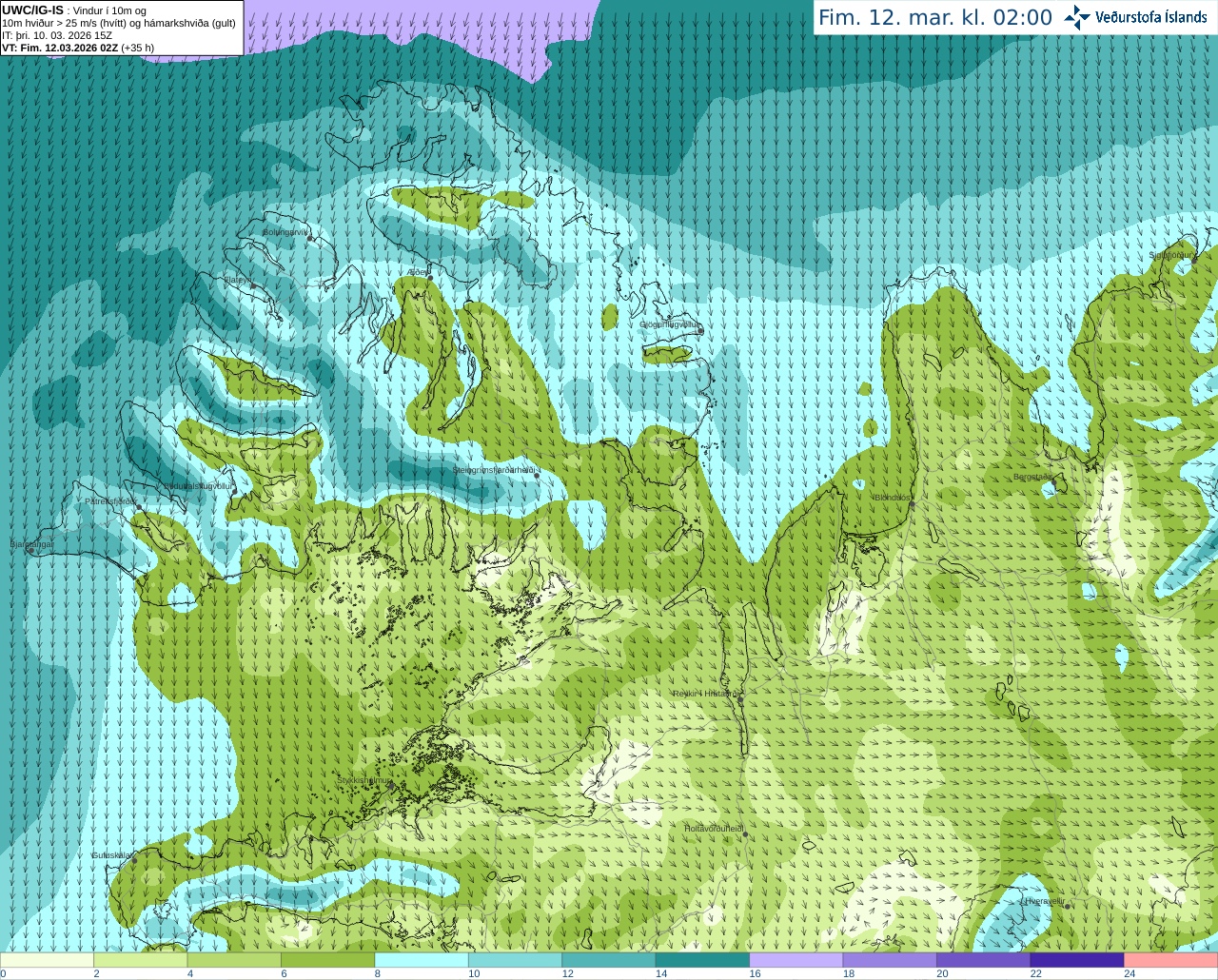Select the 4–6 m/s green legend swatch
Viewport: 1218px width, 980px height.
(234, 960)
